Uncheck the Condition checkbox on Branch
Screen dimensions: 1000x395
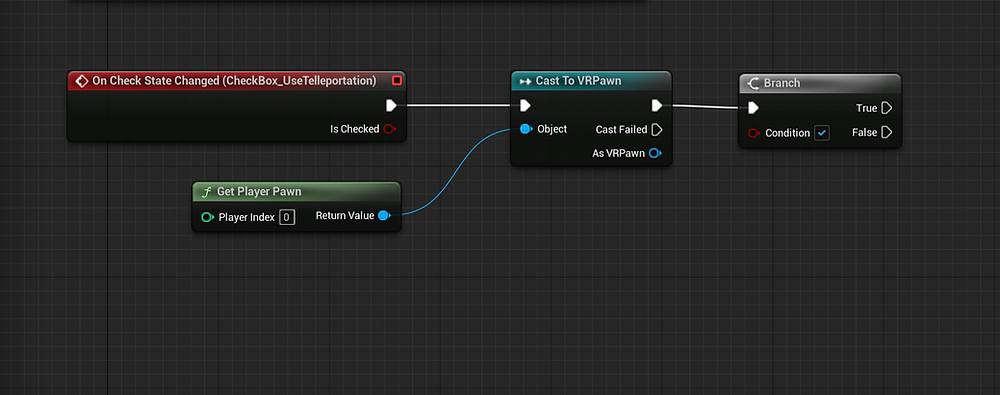822,133
